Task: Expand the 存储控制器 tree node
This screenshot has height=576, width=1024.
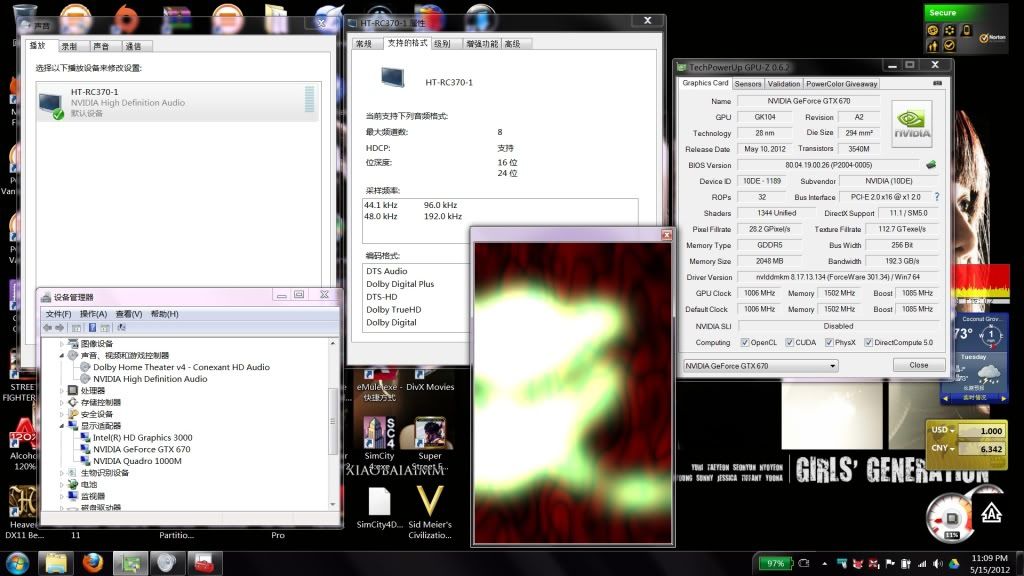Action: 62,402
